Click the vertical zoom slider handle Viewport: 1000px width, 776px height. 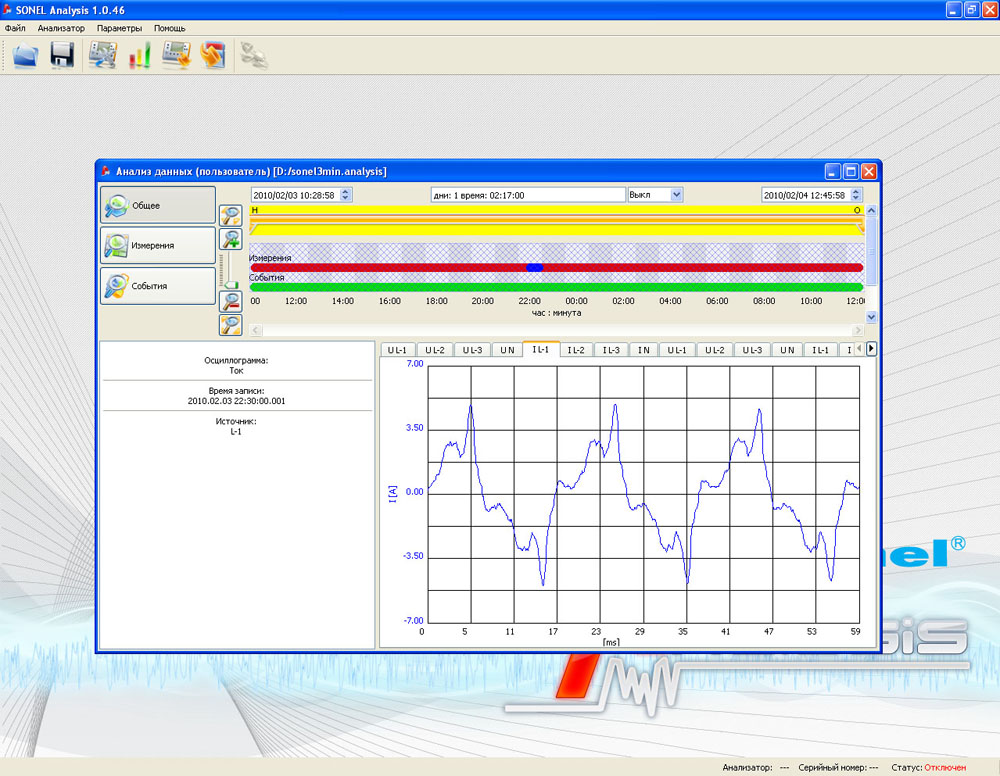click(x=231, y=284)
